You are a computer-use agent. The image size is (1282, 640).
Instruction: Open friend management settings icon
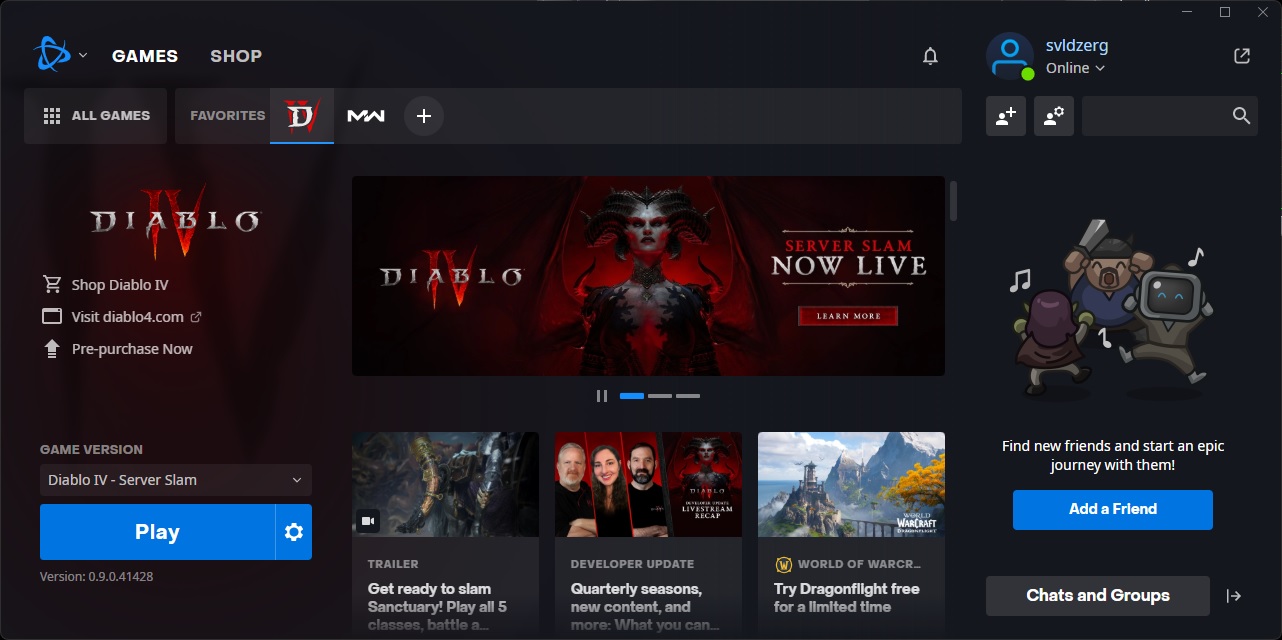[x=1054, y=116]
